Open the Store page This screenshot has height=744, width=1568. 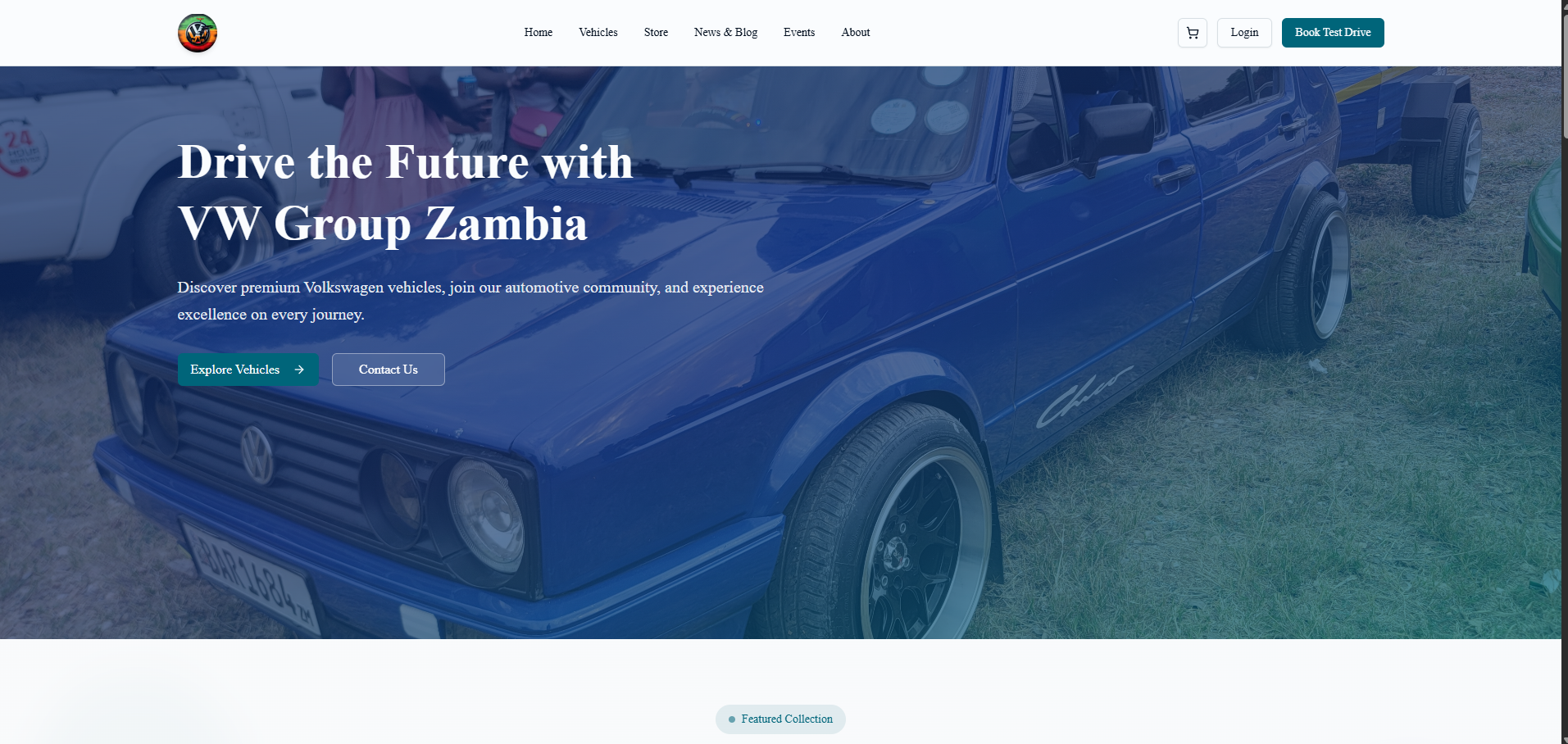click(x=656, y=33)
